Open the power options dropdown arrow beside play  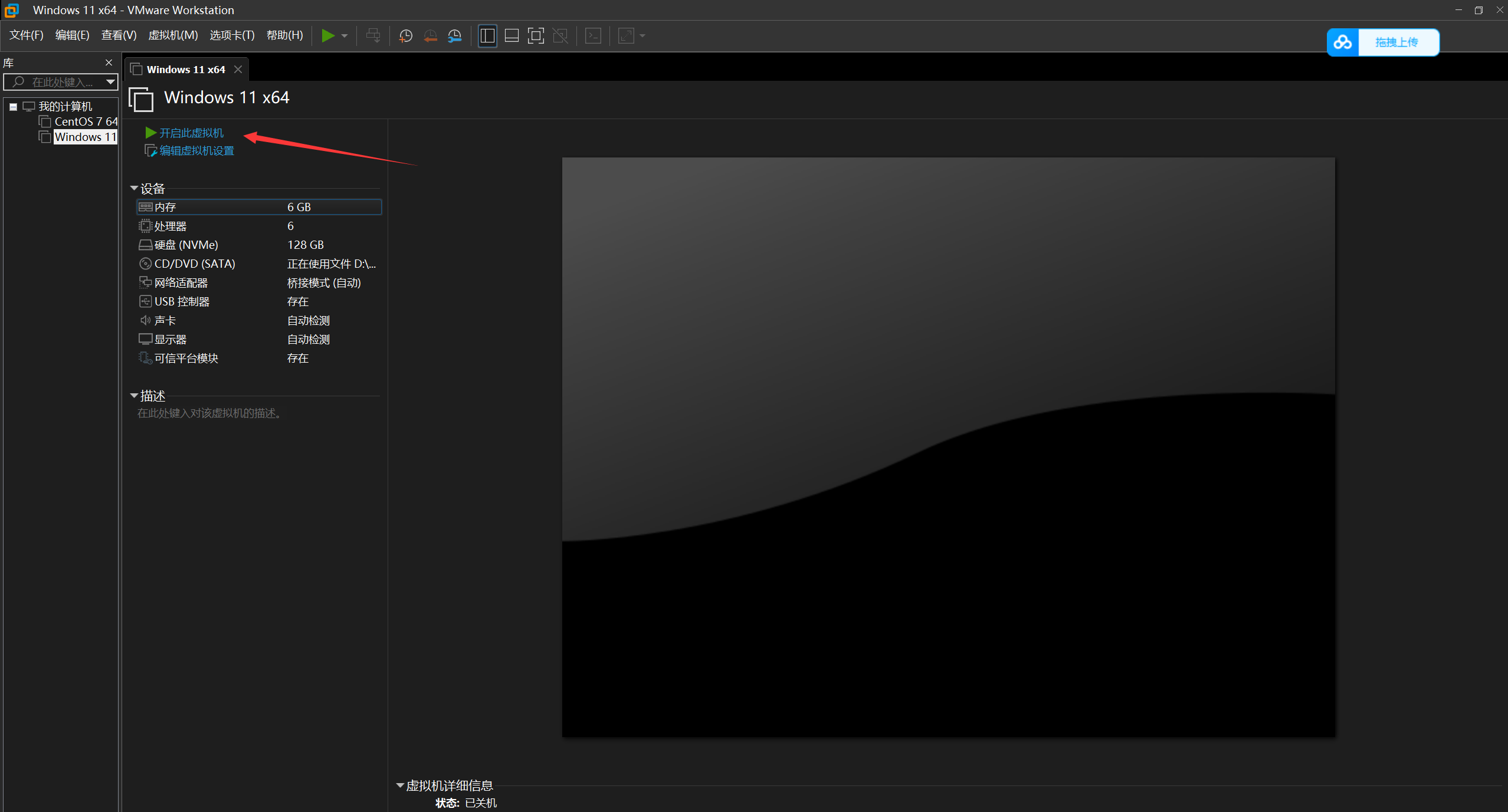point(345,36)
